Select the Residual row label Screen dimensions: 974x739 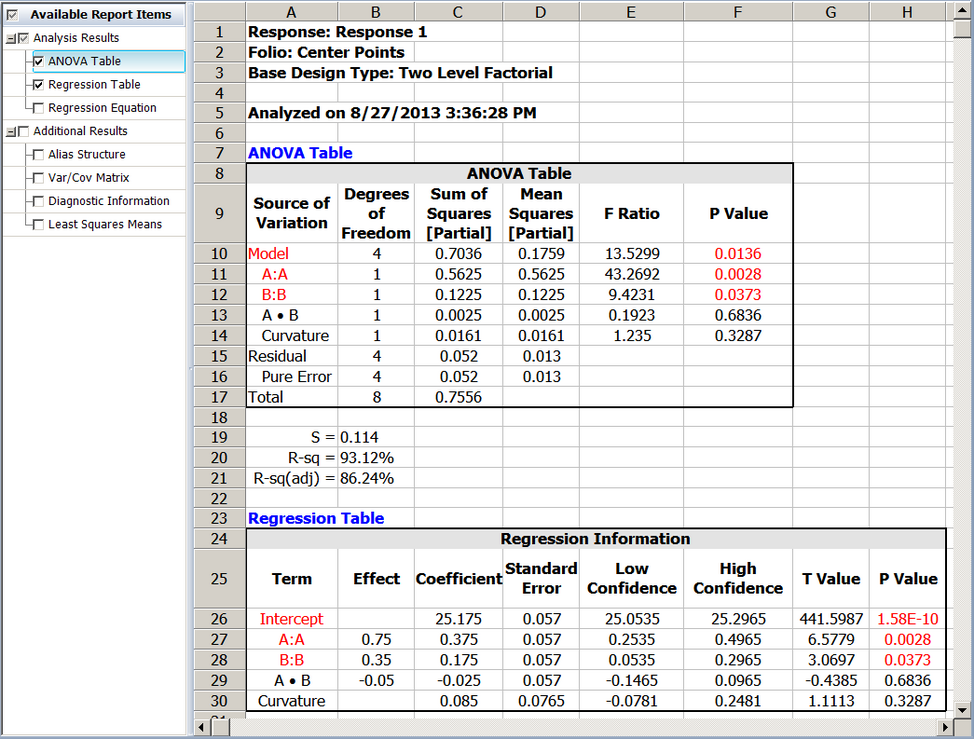tap(277, 356)
